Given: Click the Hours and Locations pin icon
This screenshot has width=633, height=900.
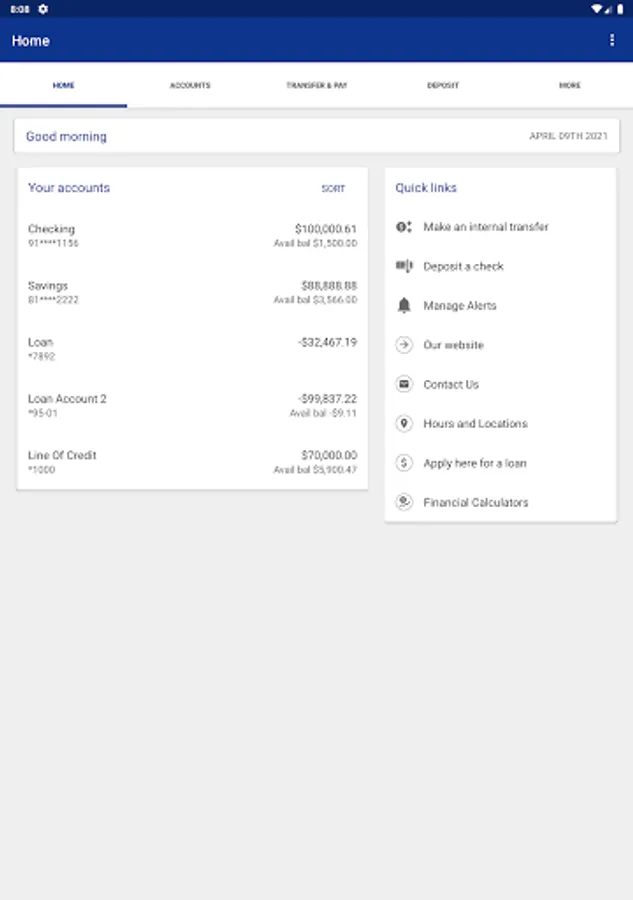Looking at the screenshot, I should click(404, 424).
